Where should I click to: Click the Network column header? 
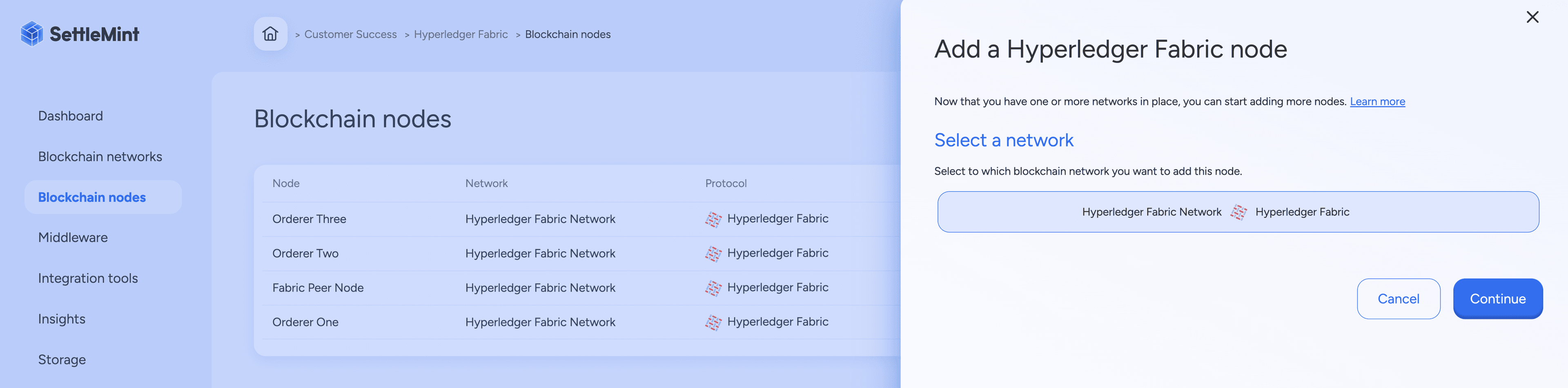coord(486,183)
